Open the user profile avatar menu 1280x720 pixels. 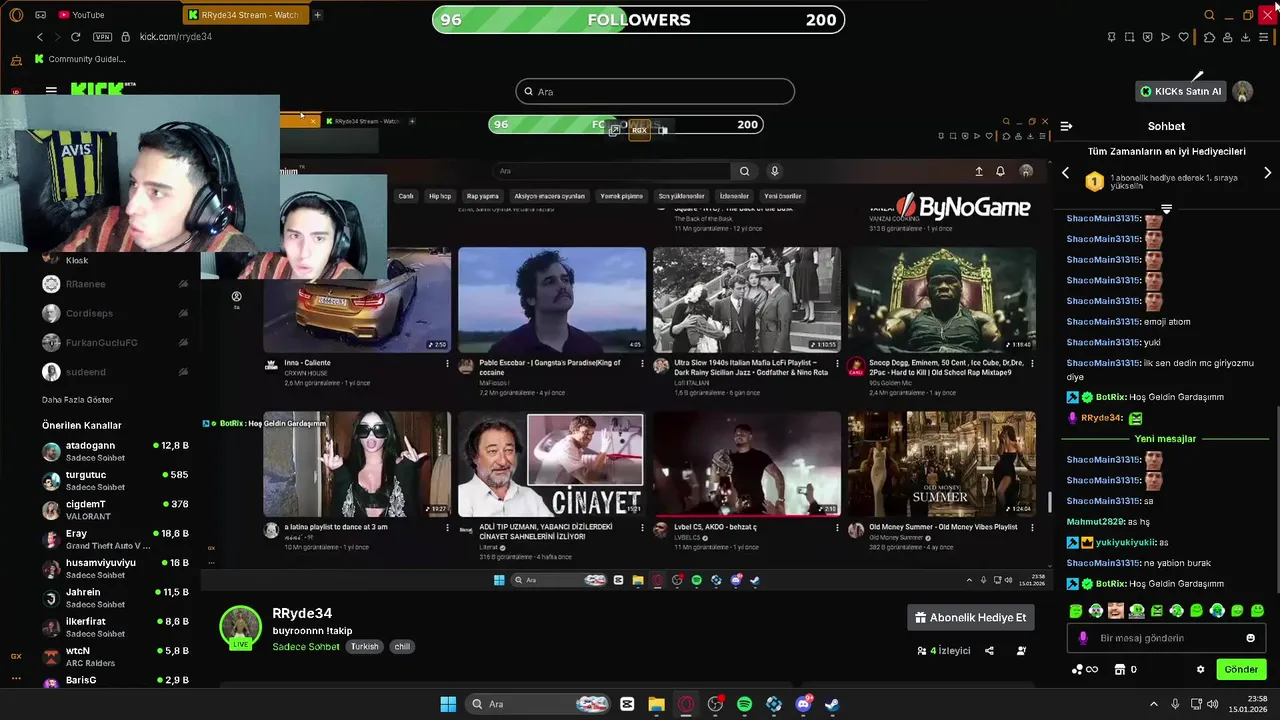click(1243, 91)
